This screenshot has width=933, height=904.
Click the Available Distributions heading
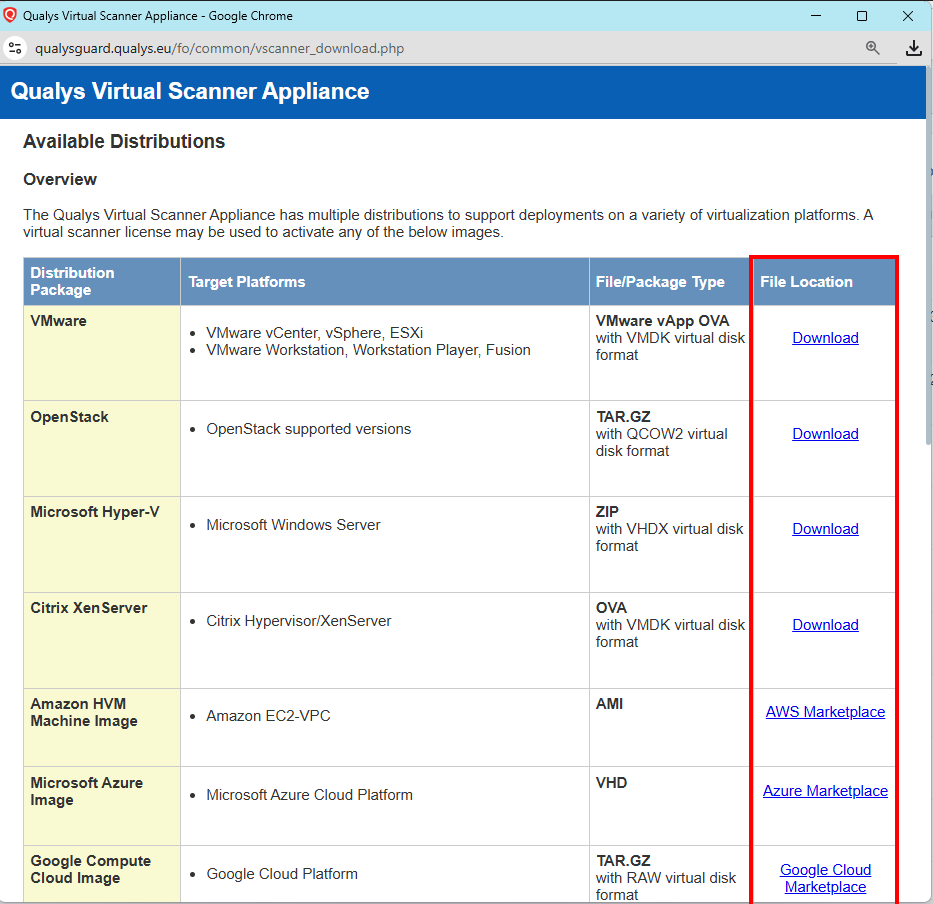(123, 141)
